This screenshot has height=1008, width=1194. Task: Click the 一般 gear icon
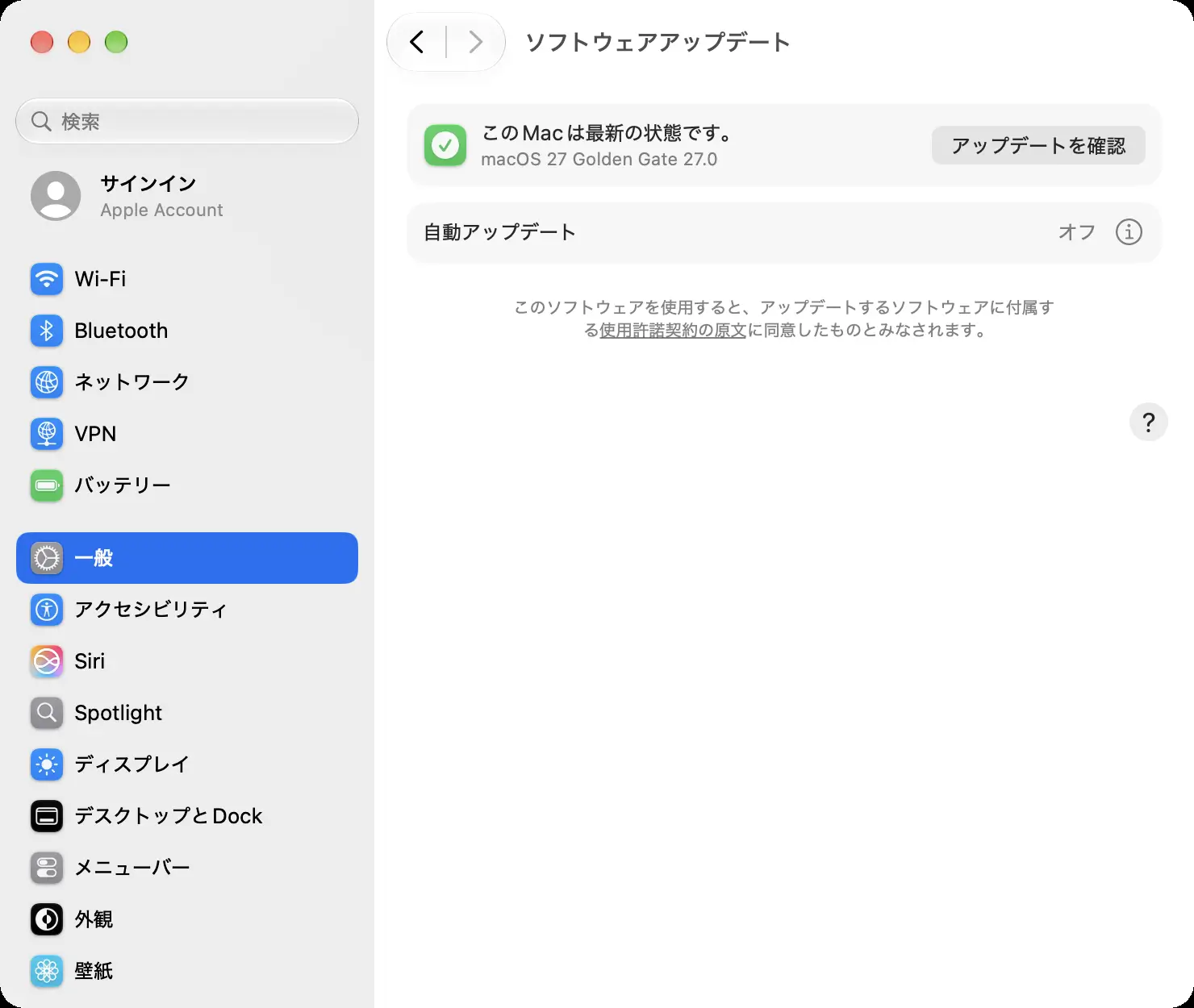tap(47, 558)
